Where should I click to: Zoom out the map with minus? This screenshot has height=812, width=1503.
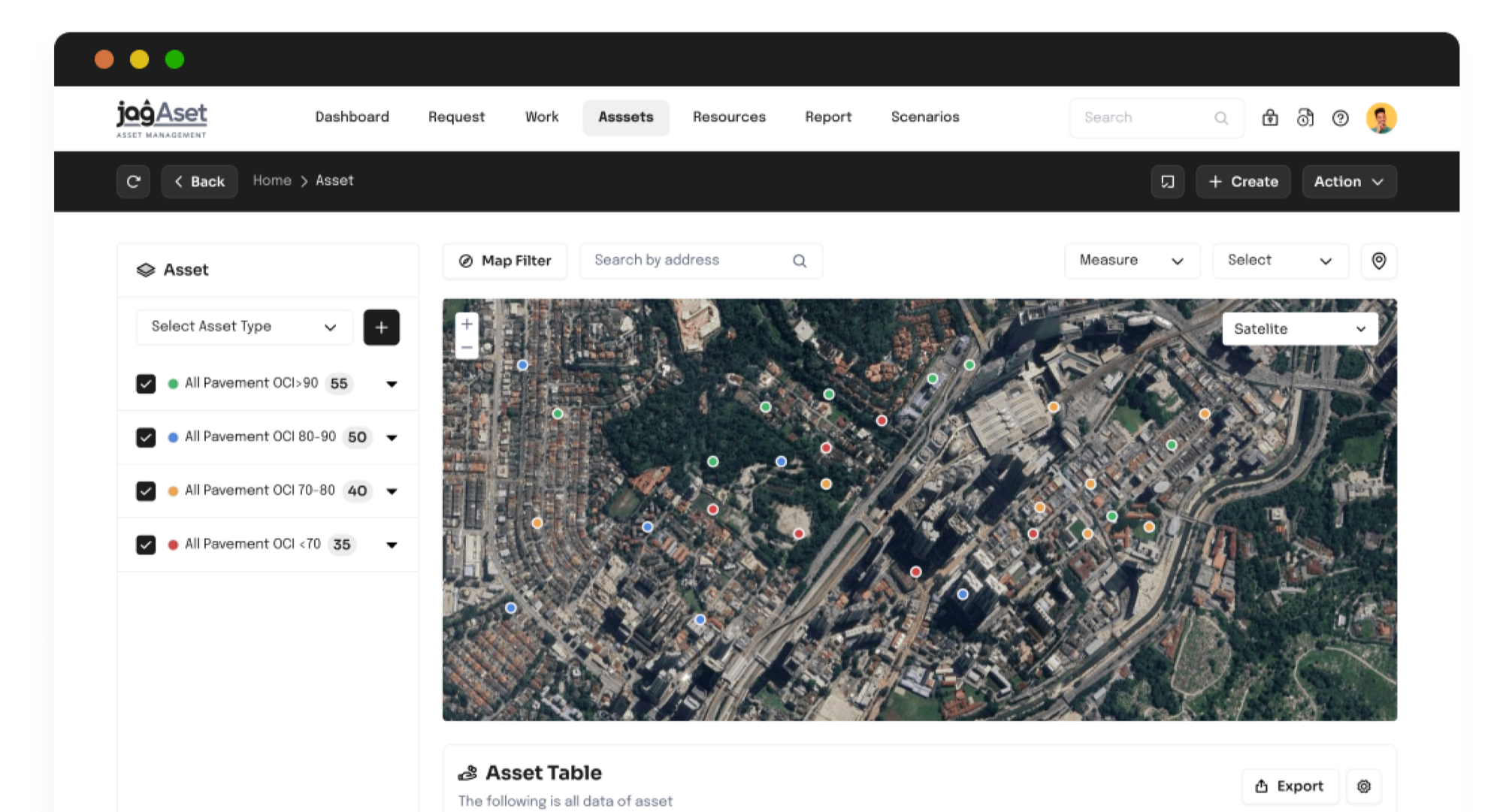coord(467,347)
